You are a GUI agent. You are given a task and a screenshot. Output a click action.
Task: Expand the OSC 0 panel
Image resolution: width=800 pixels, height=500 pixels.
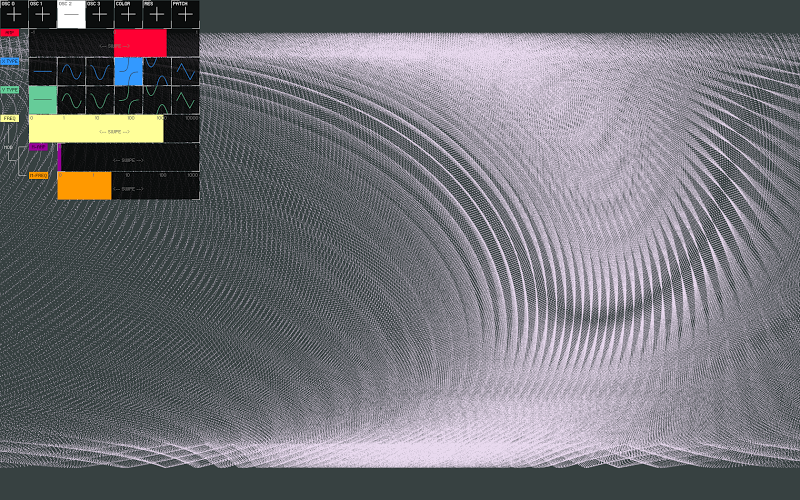point(14,14)
